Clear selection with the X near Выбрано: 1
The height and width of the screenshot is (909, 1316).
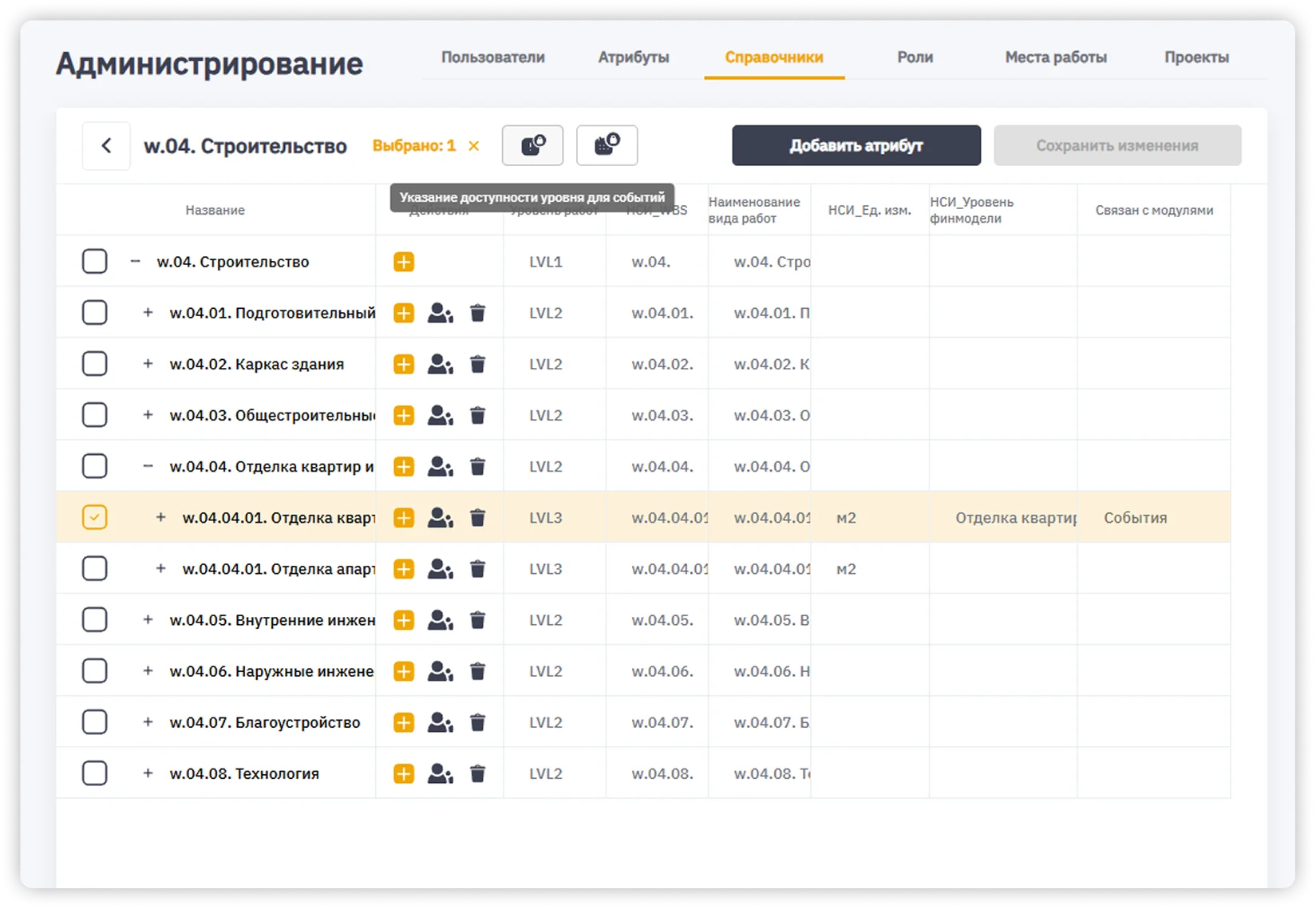pos(474,146)
